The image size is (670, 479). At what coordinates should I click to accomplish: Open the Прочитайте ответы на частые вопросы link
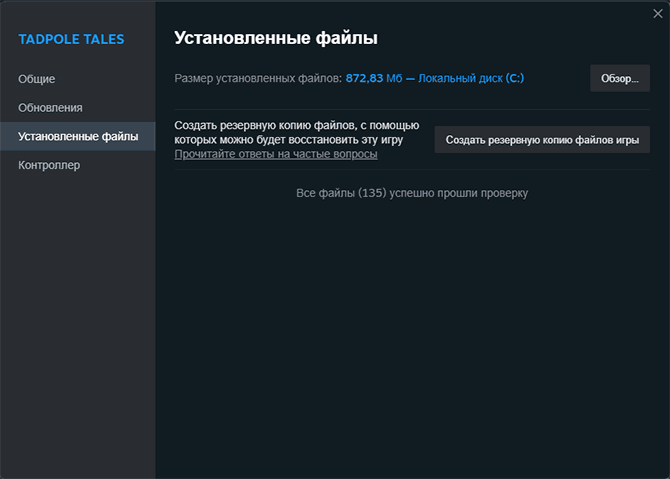click(x=276, y=154)
